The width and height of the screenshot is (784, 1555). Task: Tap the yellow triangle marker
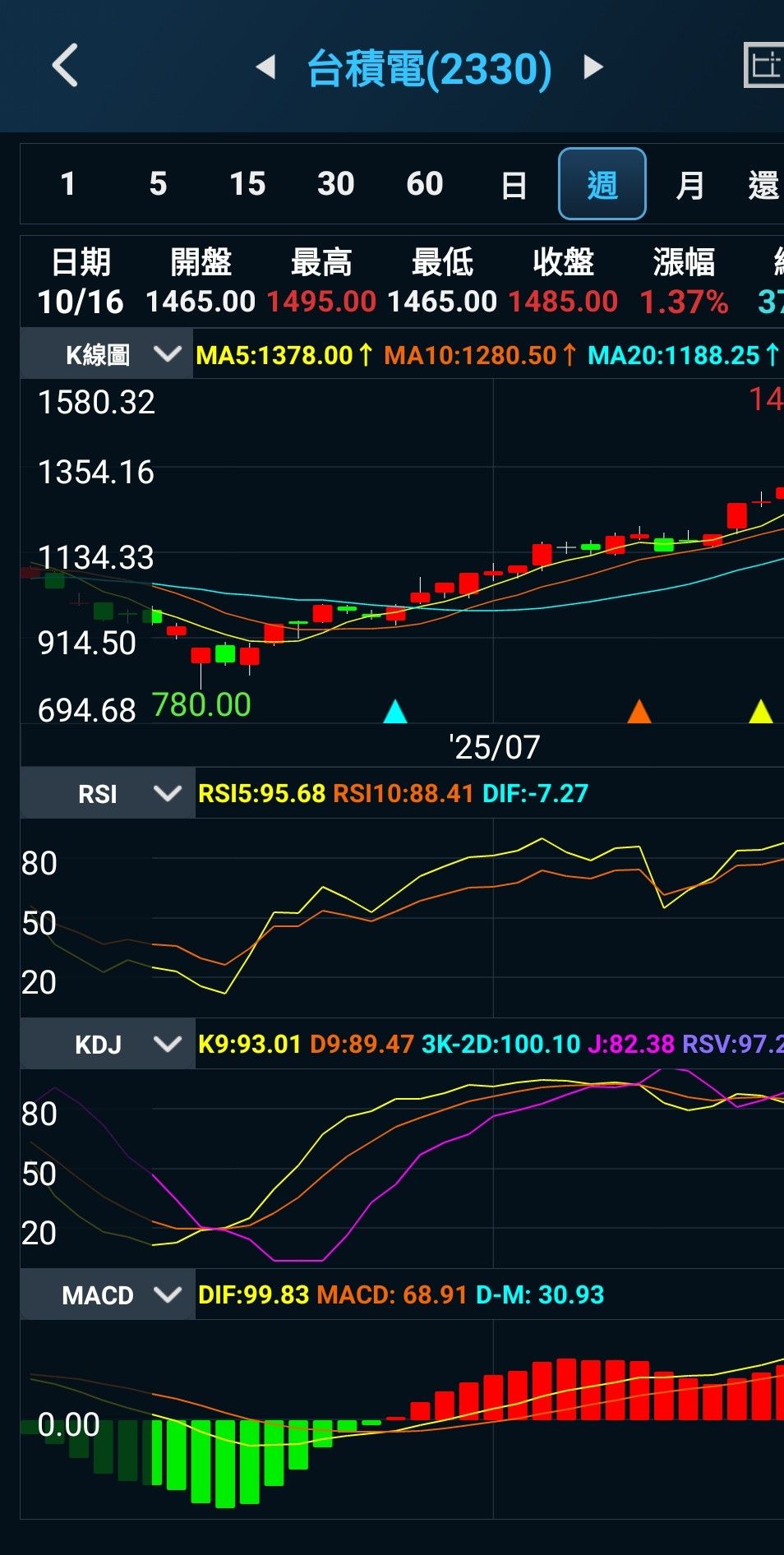pyautogui.click(x=761, y=711)
